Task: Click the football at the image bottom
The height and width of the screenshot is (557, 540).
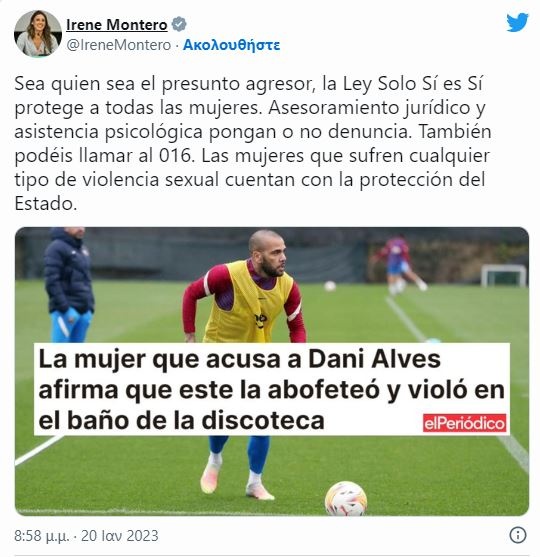Action: coord(346,498)
